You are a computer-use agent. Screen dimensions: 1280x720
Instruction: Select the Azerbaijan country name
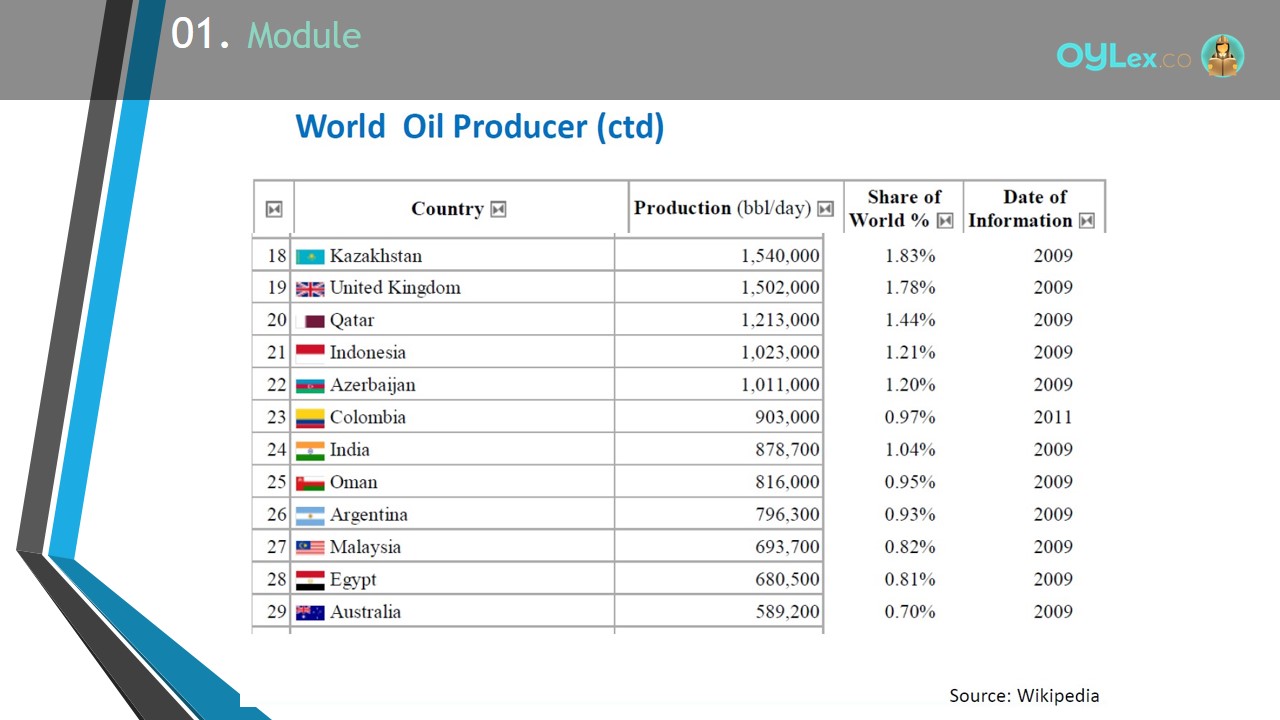pyautogui.click(x=373, y=385)
